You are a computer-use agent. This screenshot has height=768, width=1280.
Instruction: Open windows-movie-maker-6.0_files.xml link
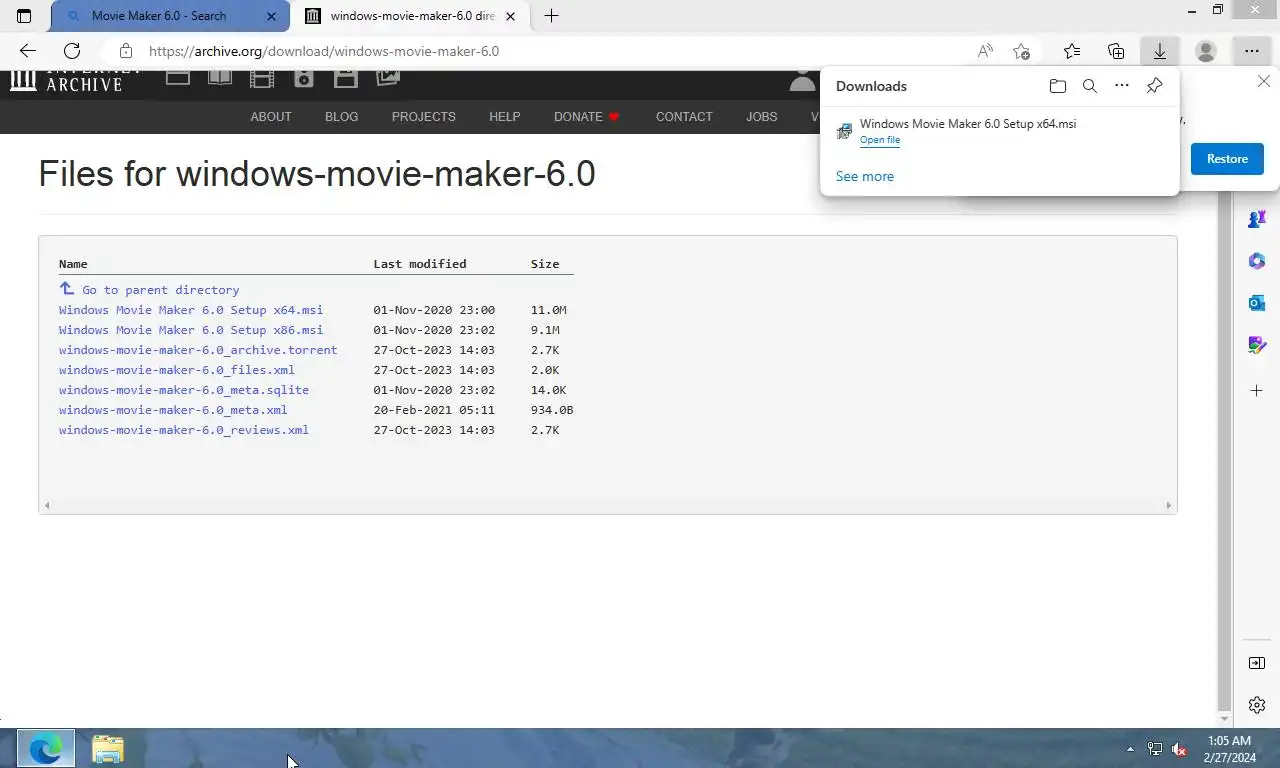(177, 370)
